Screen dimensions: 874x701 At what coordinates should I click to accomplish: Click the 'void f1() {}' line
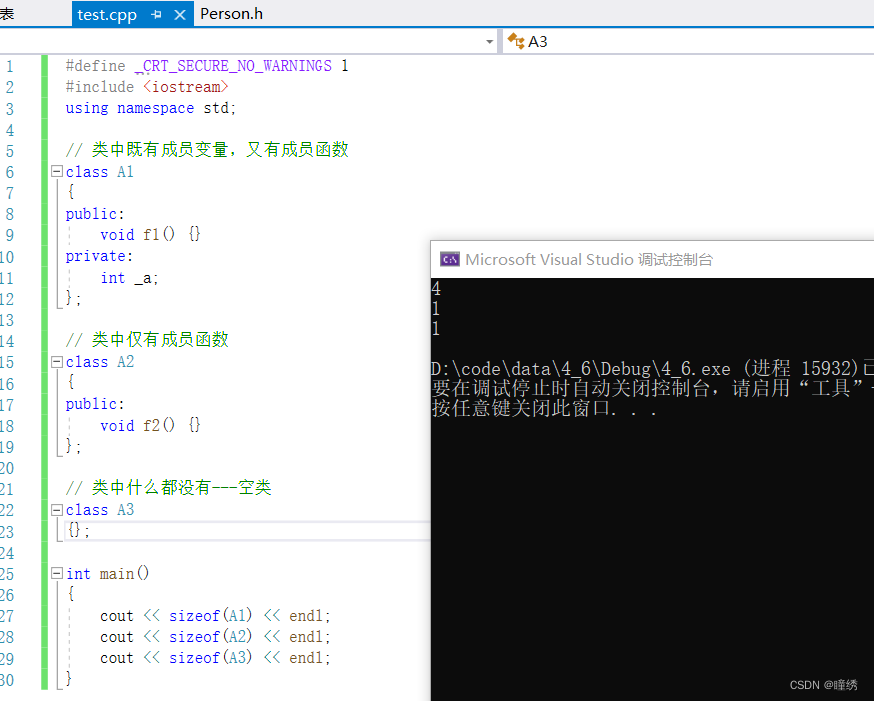pos(150,235)
